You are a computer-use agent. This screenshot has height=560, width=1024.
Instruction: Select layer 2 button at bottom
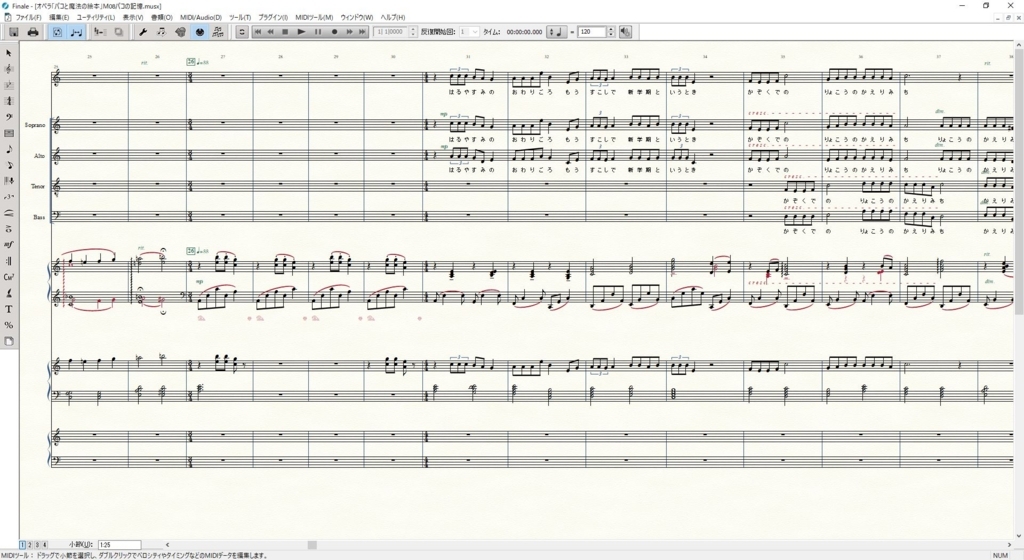point(29,544)
